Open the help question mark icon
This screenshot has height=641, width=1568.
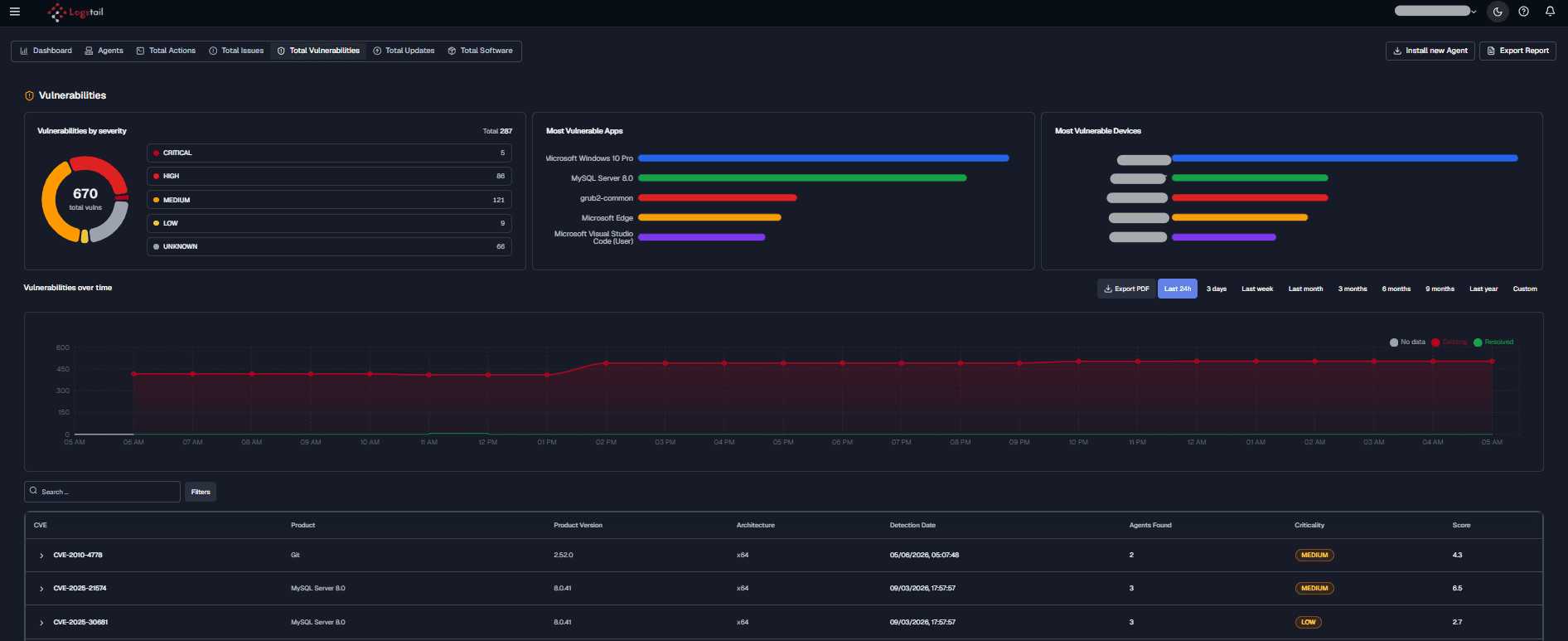[1523, 12]
